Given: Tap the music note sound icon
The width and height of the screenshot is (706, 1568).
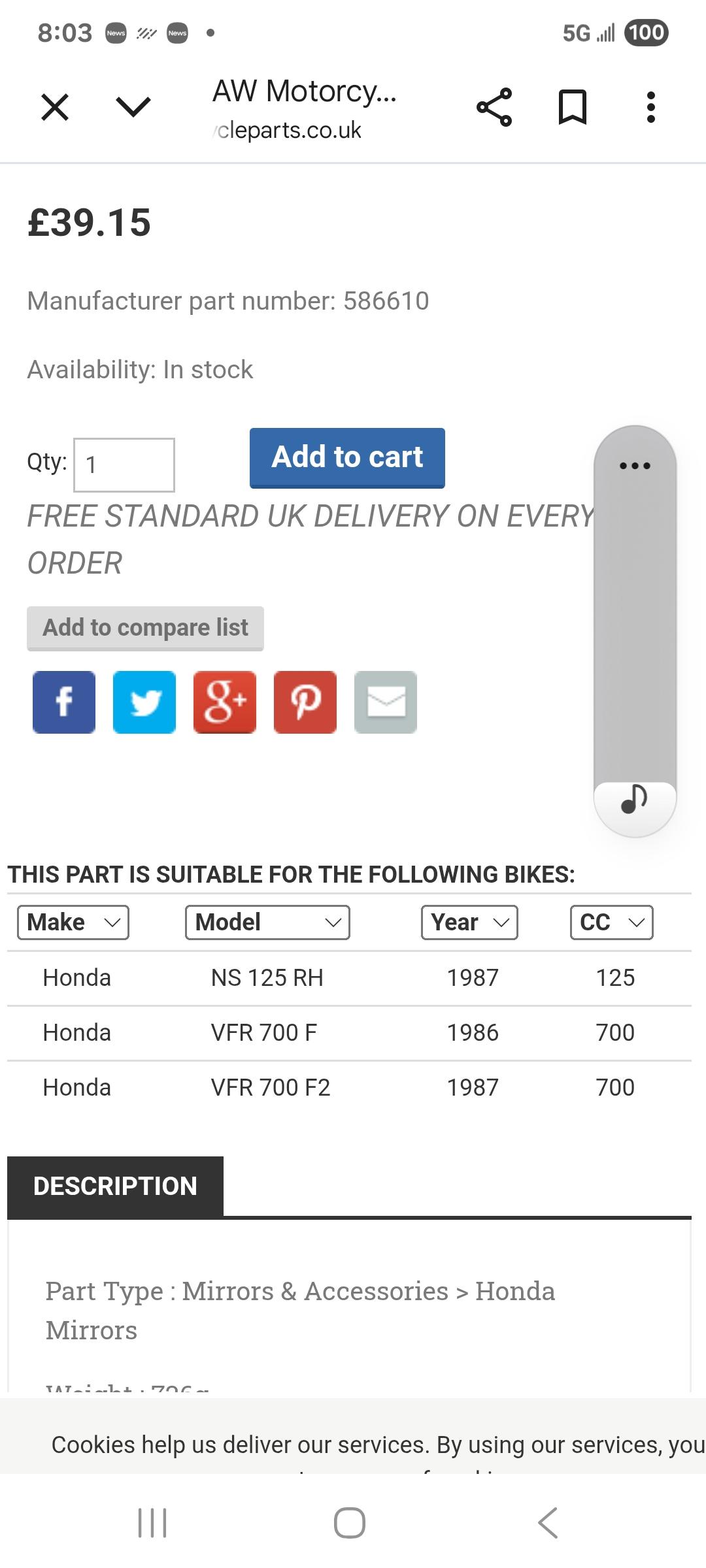Looking at the screenshot, I should coord(634,799).
